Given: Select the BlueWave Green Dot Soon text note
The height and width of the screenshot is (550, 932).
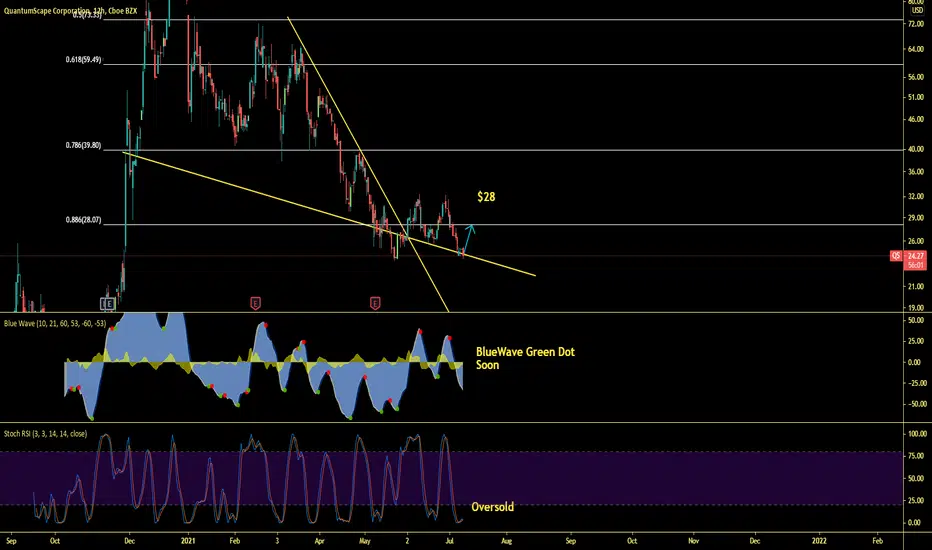Looking at the screenshot, I should (x=525, y=359).
